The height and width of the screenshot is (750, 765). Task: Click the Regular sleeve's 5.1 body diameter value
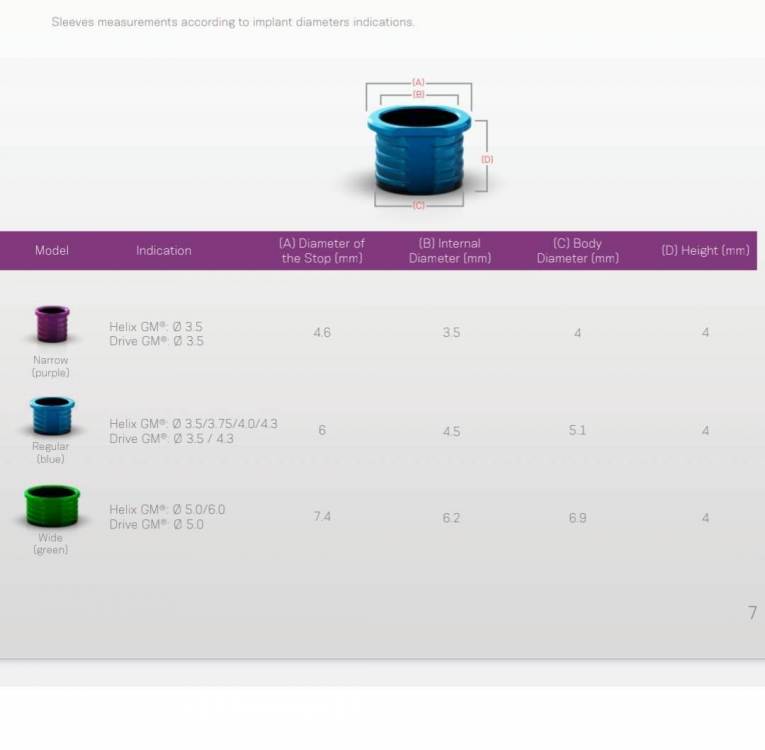(x=577, y=430)
